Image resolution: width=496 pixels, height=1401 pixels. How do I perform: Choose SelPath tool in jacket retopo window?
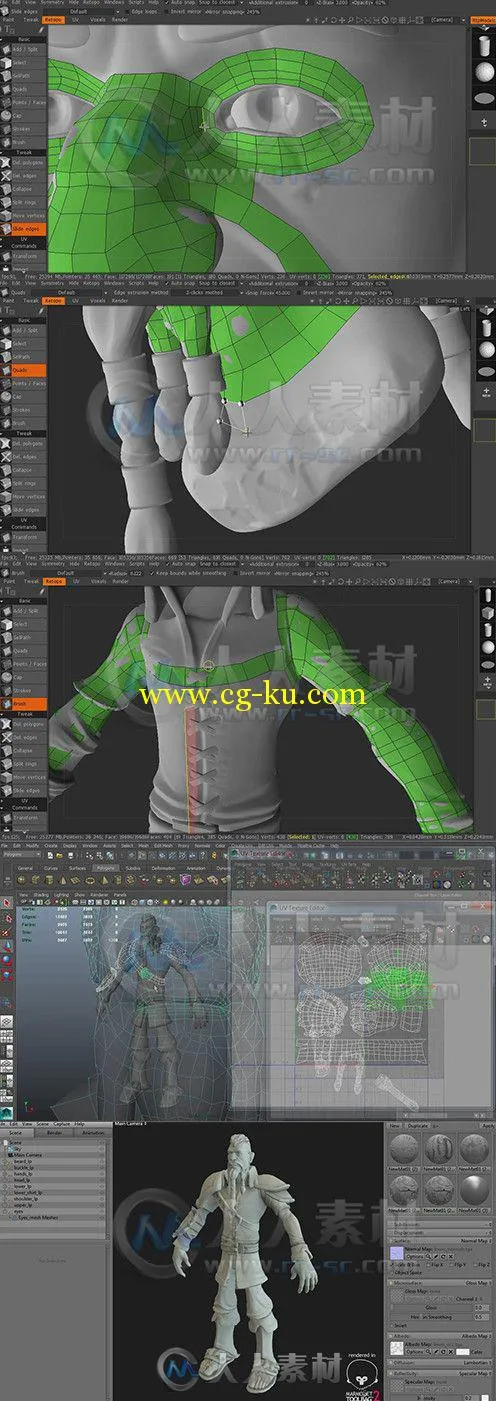(24, 637)
